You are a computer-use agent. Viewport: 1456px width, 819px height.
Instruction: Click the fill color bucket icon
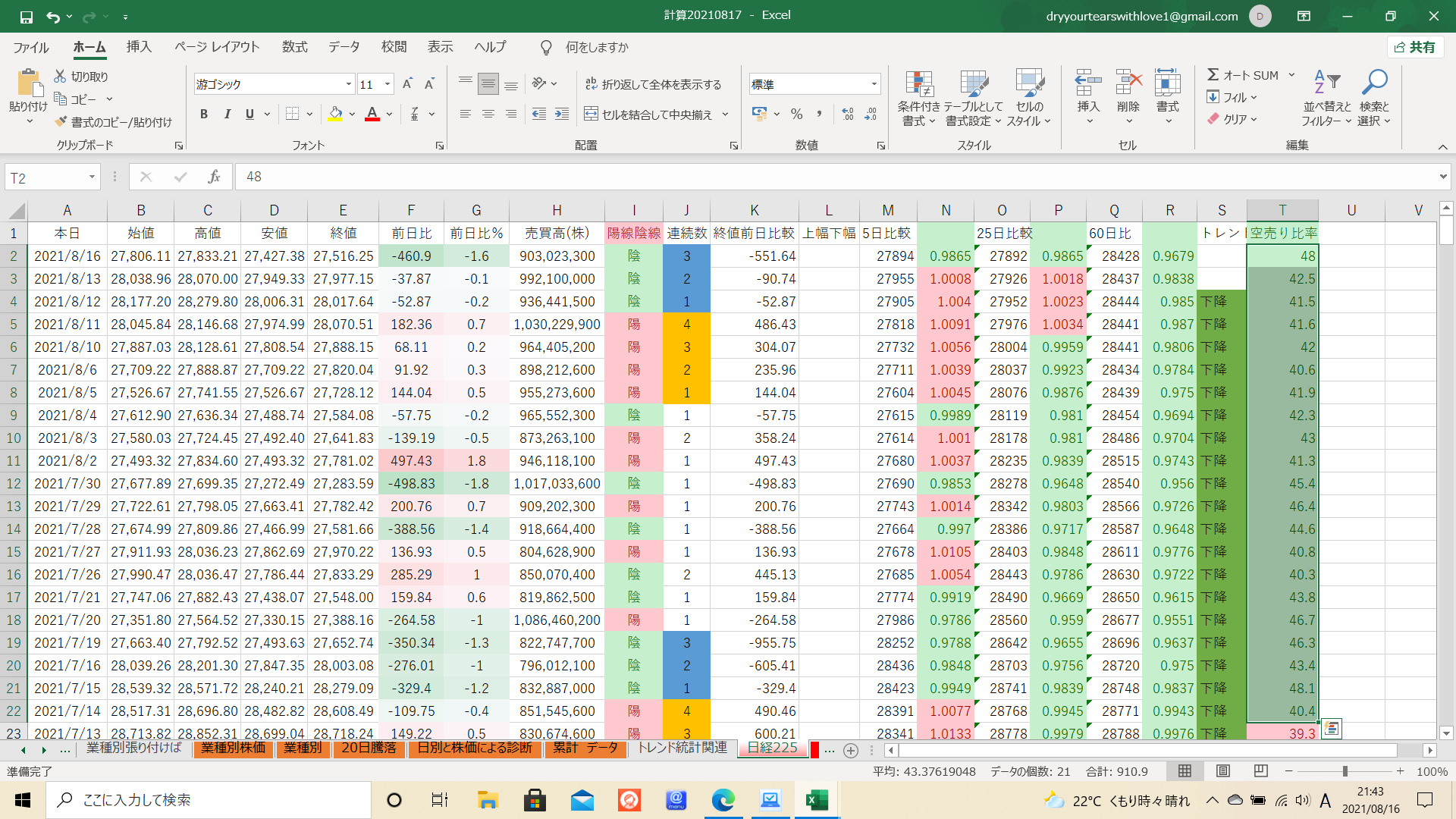coord(335,115)
